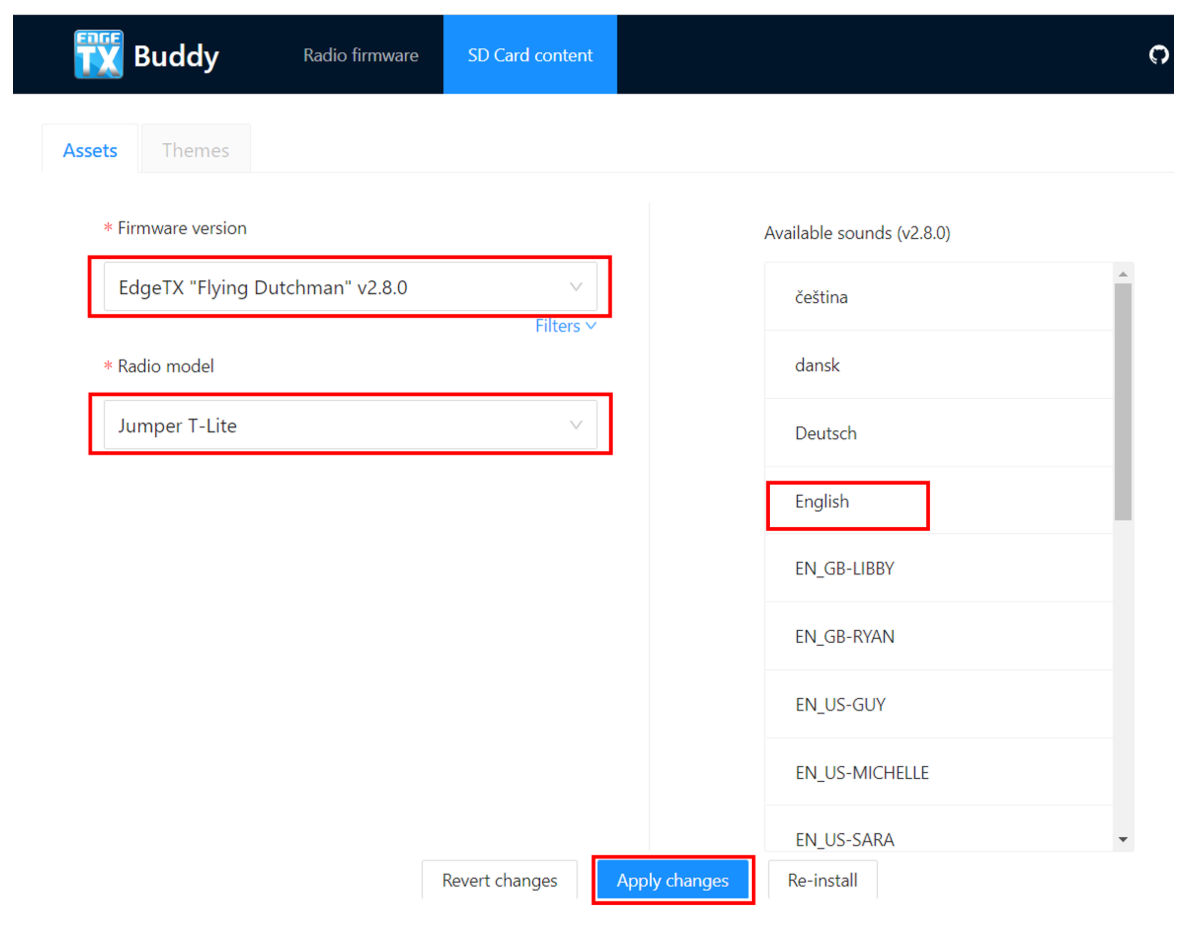
Task: Choose EN_GB-RYAN sound pack
Action: [x=939, y=636]
